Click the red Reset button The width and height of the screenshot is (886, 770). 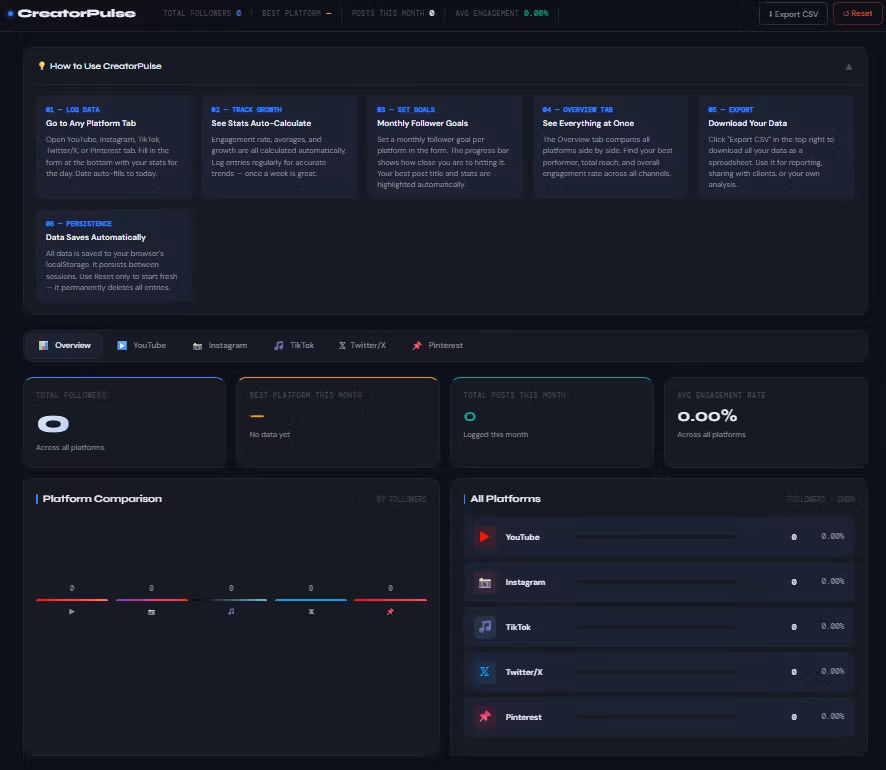857,14
